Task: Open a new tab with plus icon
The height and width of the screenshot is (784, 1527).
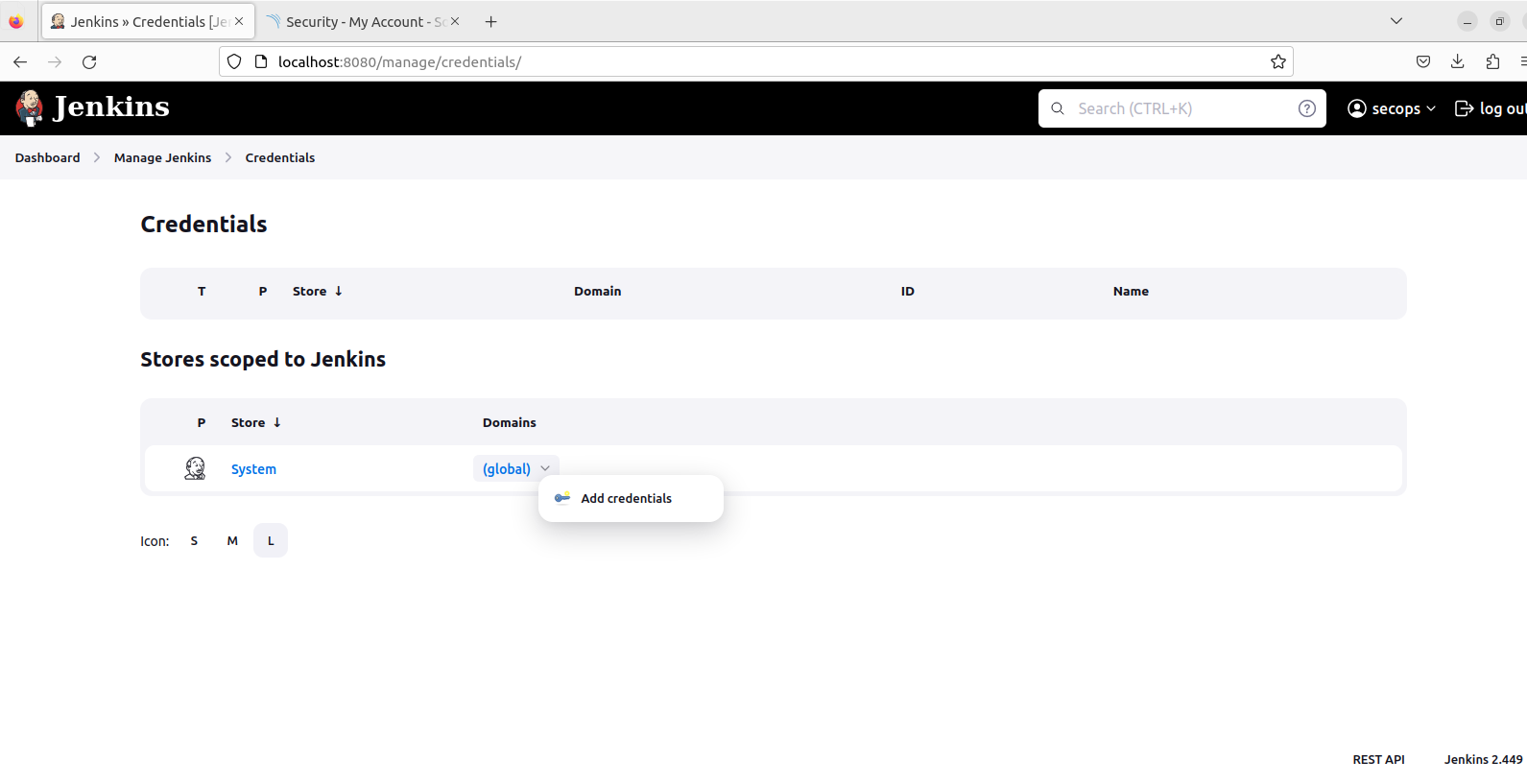Action: click(490, 21)
